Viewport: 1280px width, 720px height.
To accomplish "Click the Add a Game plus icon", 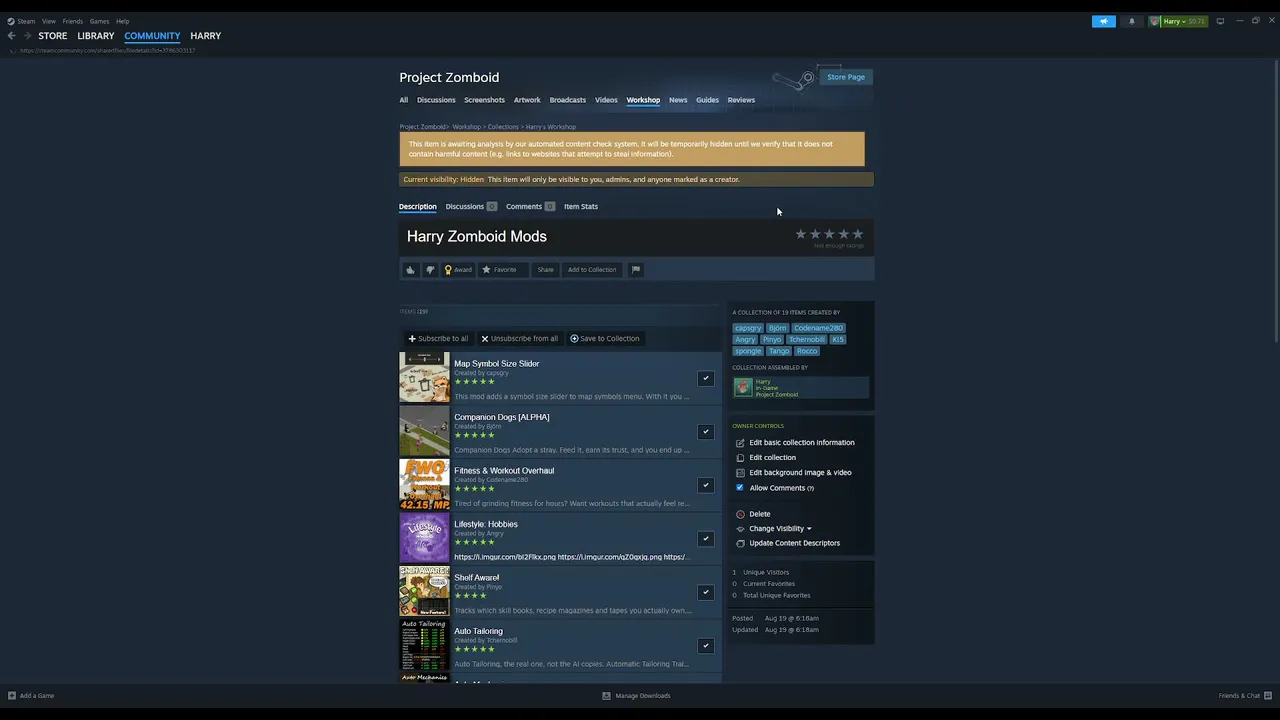I will 12,696.
